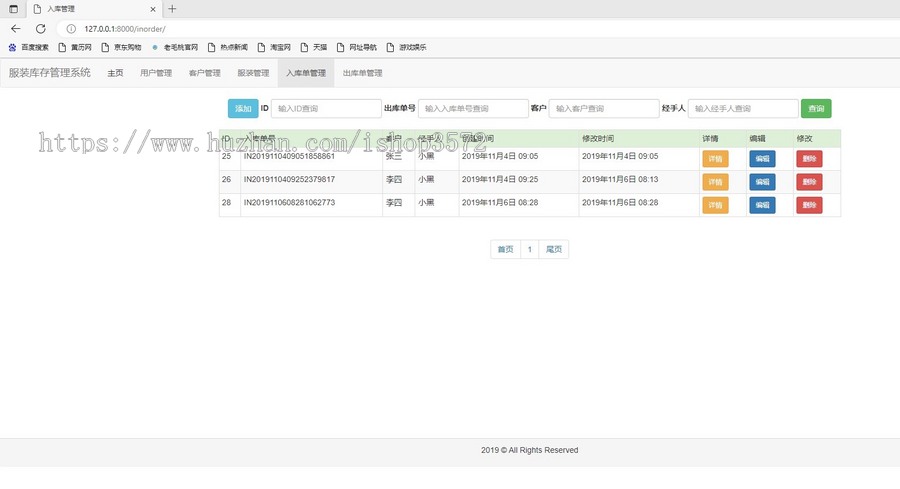Reload the page with refresh icon
This screenshot has height=489, width=900.
41,29
